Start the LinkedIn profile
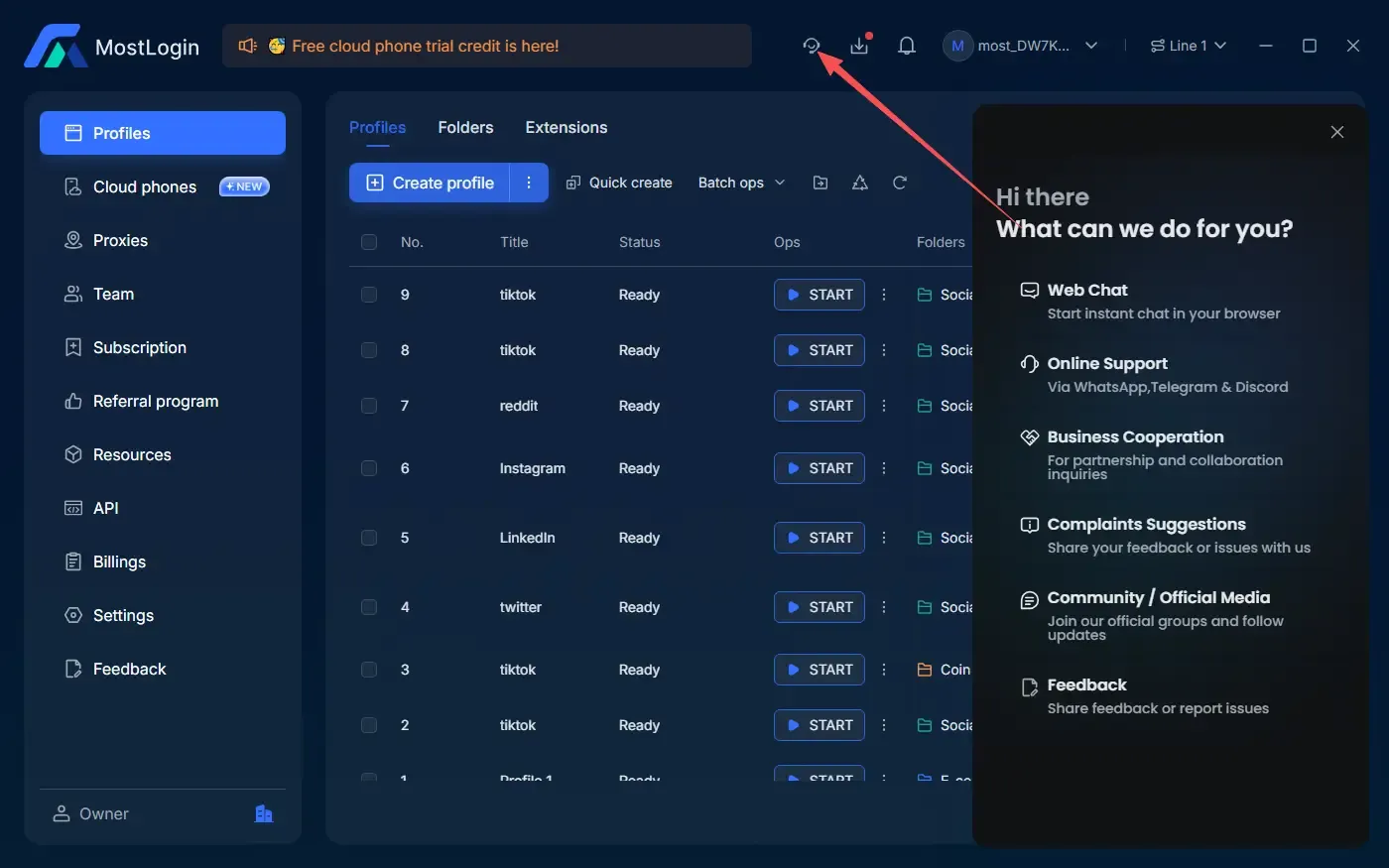This screenshot has width=1389, height=868. pyautogui.click(x=820, y=538)
